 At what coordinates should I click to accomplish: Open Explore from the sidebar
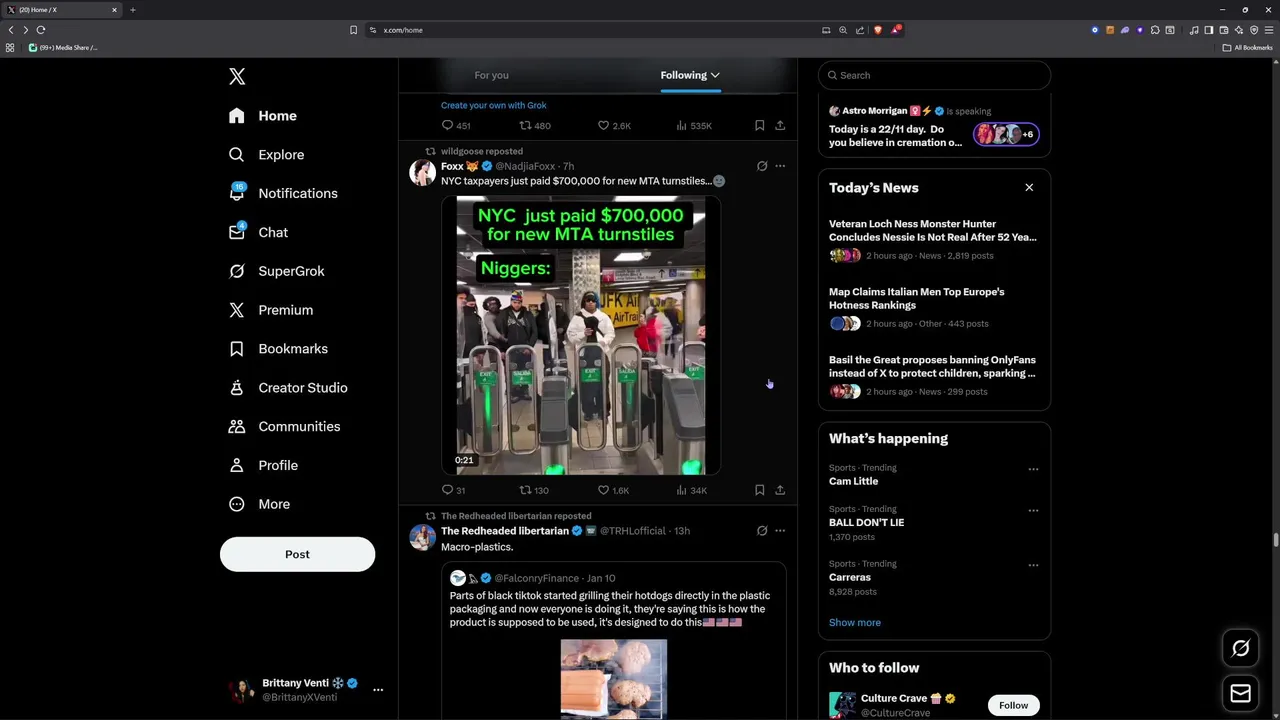(266, 155)
